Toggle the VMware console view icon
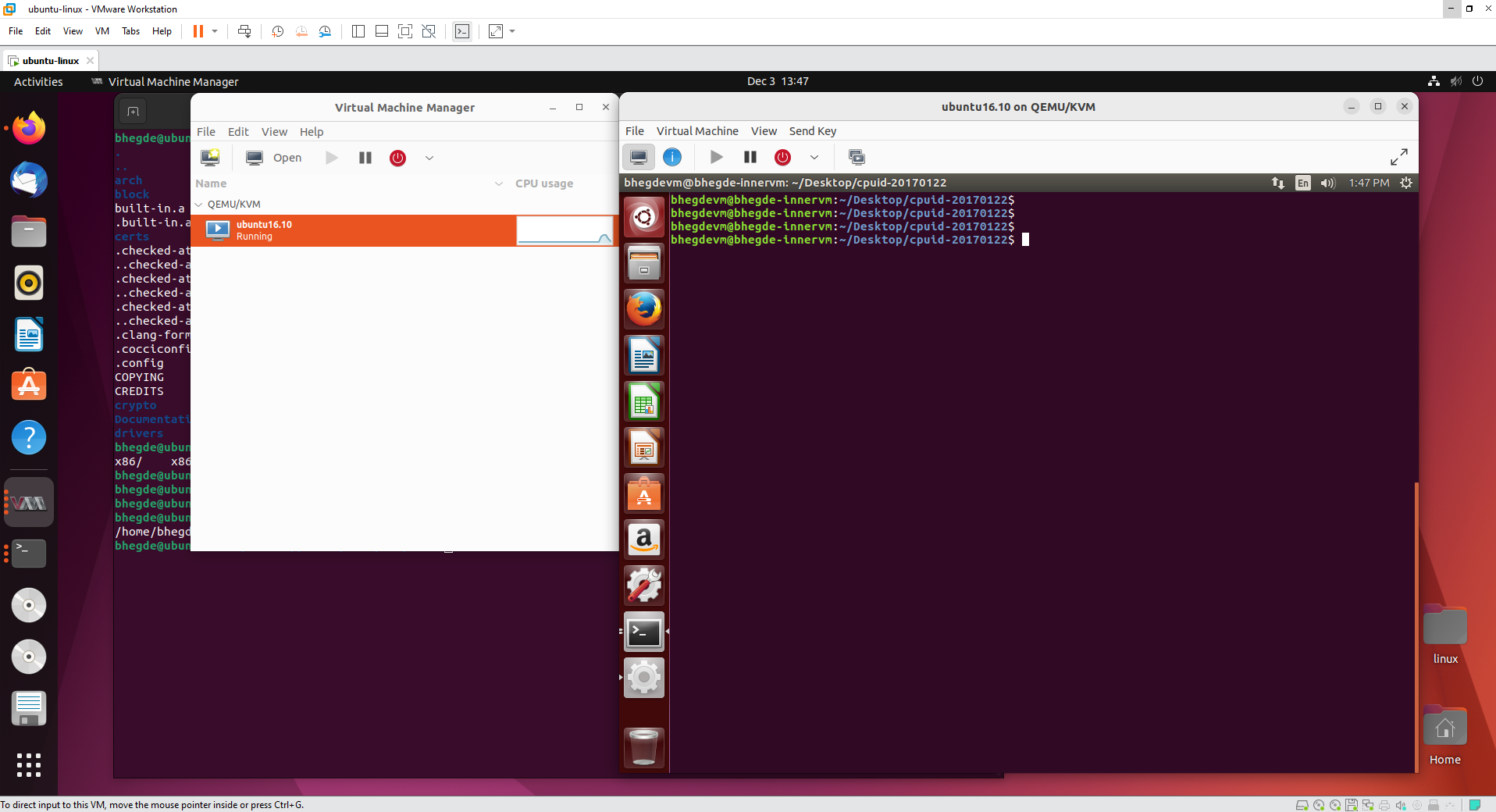This screenshot has height=812, width=1496. [462, 31]
